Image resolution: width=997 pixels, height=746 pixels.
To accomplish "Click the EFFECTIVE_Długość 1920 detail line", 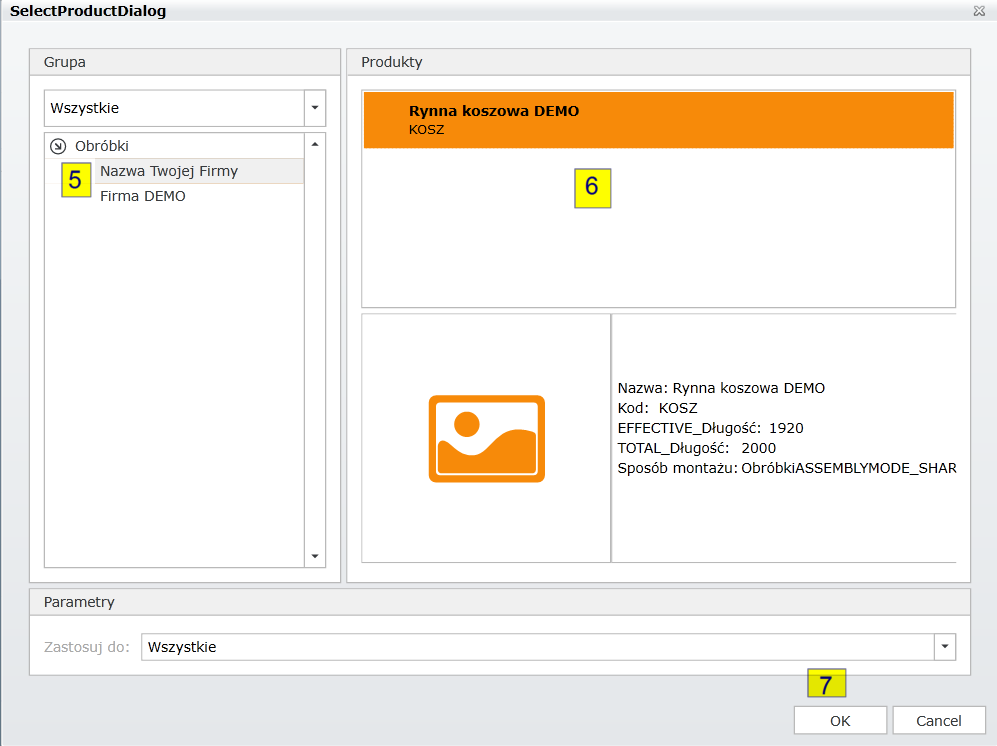I will coord(710,428).
